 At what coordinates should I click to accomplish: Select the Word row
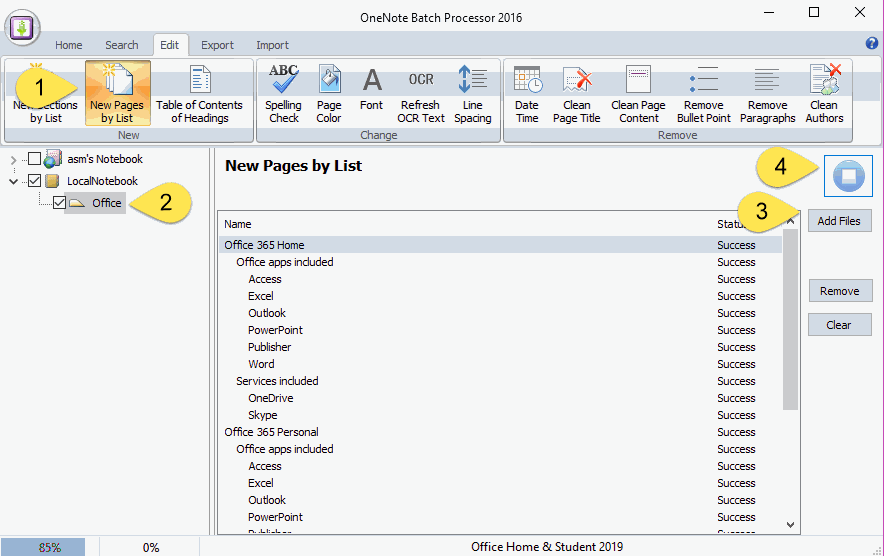[x=500, y=364]
